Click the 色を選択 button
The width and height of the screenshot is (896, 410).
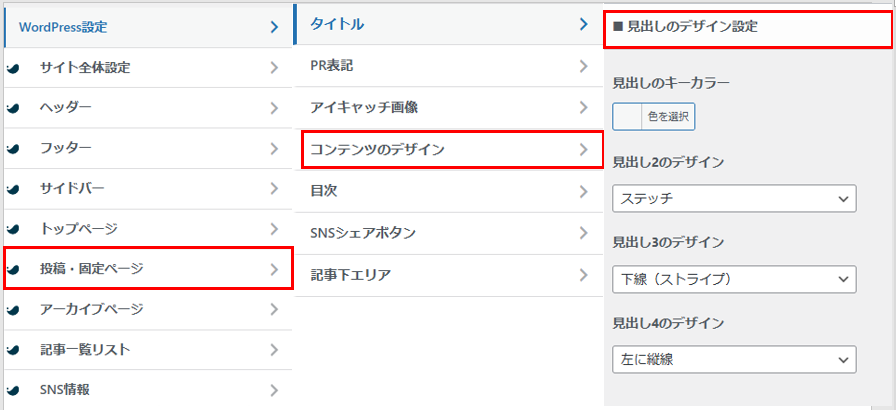(667, 117)
